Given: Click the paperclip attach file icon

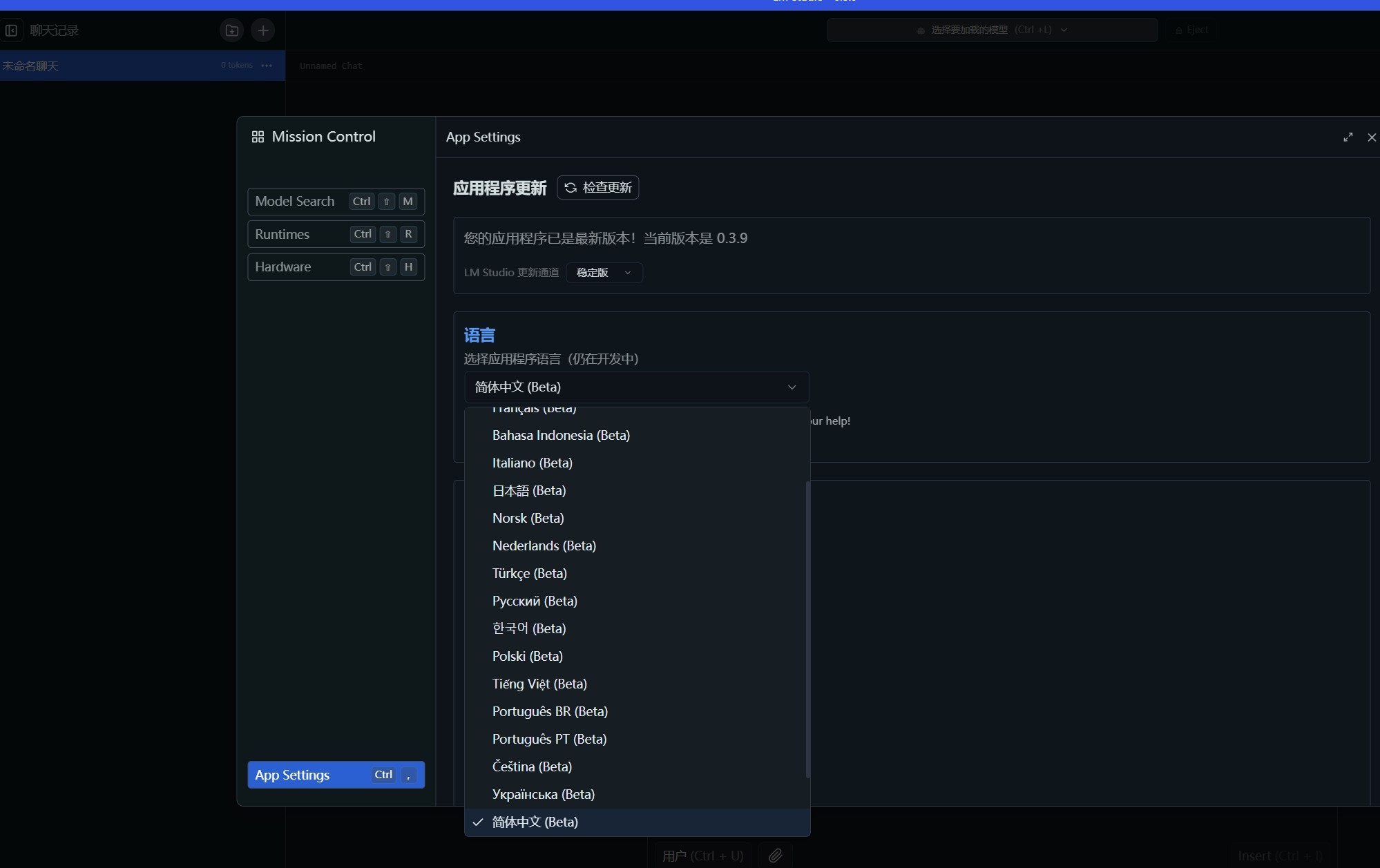Looking at the screenshot, I should [x=775, y=856].
